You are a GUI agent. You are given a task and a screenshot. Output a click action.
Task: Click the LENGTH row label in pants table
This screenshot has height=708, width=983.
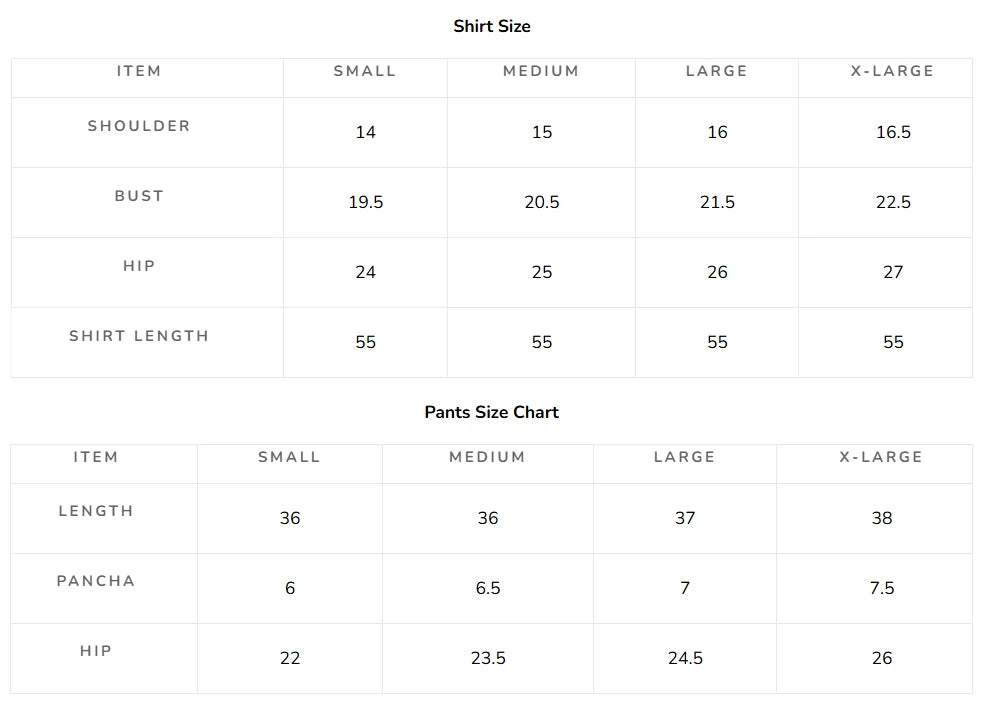coord(96,511)
